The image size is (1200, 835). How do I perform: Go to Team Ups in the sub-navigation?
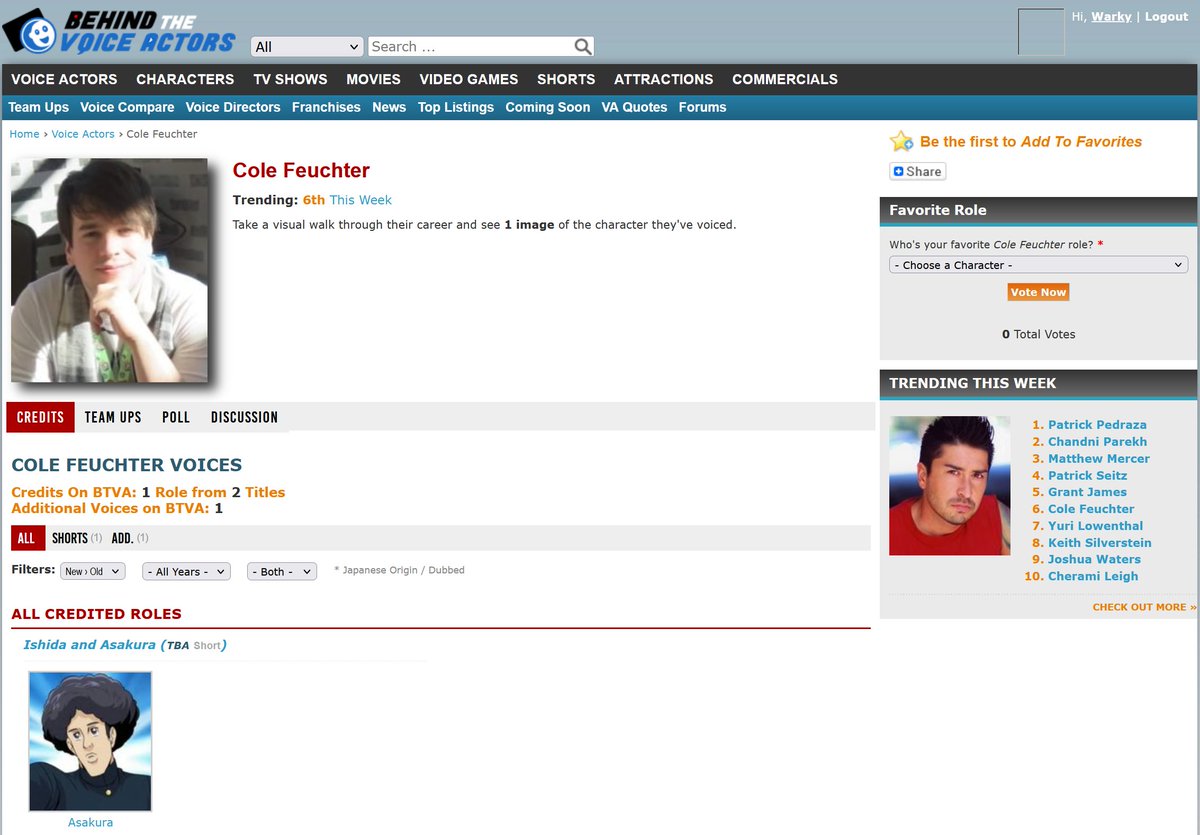pos(38,107)
